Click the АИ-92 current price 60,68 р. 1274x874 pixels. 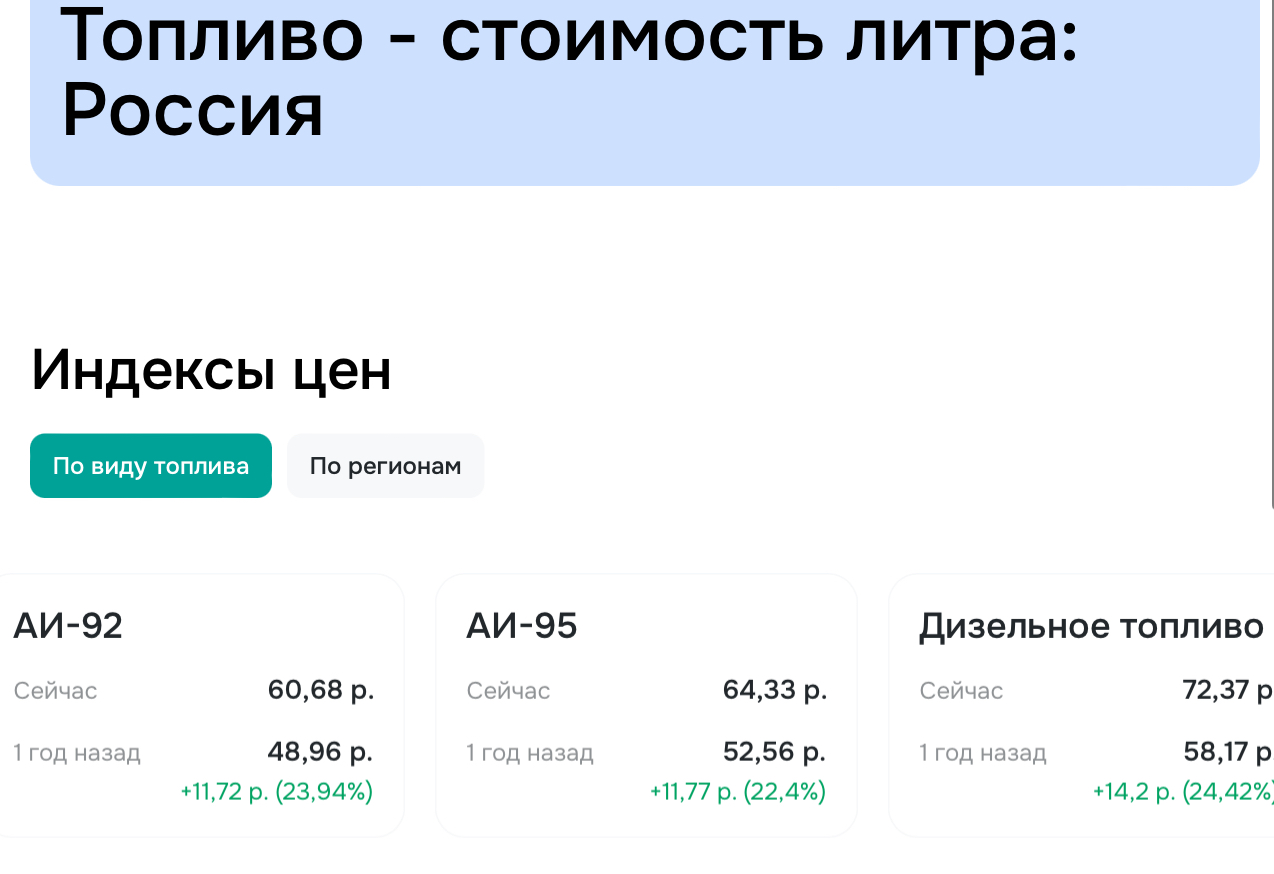pos(320,690)
